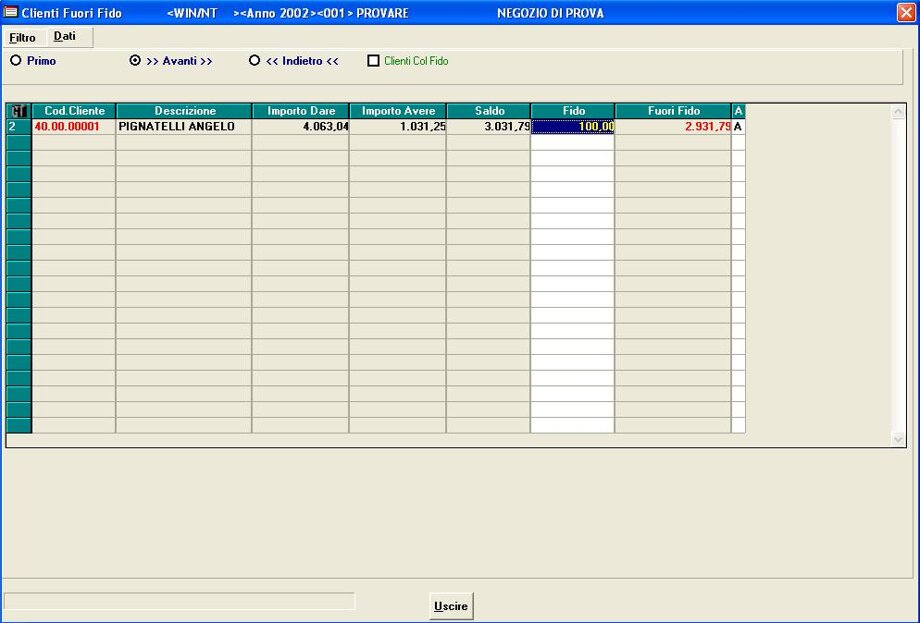The image size is (920, 623).
Task: Click scroll up arrow of the grid
Action: coord(897,112)
